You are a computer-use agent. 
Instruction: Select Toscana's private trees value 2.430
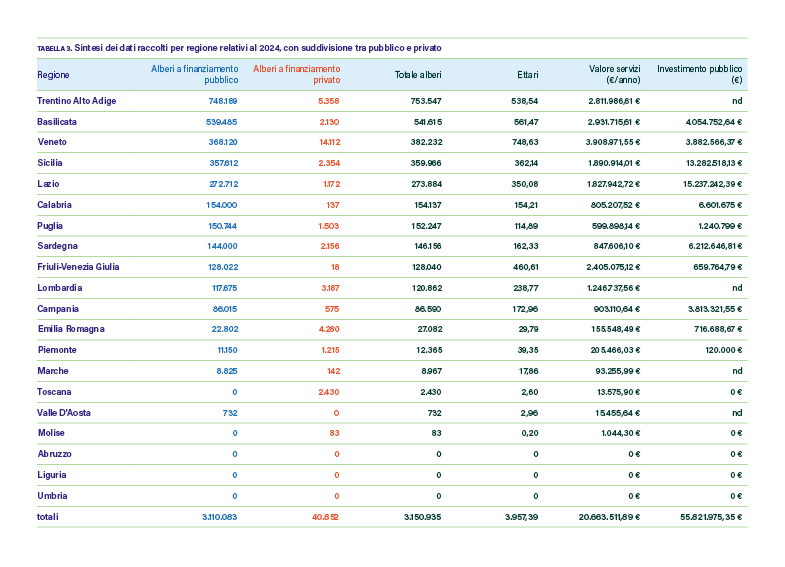point(329,392)
